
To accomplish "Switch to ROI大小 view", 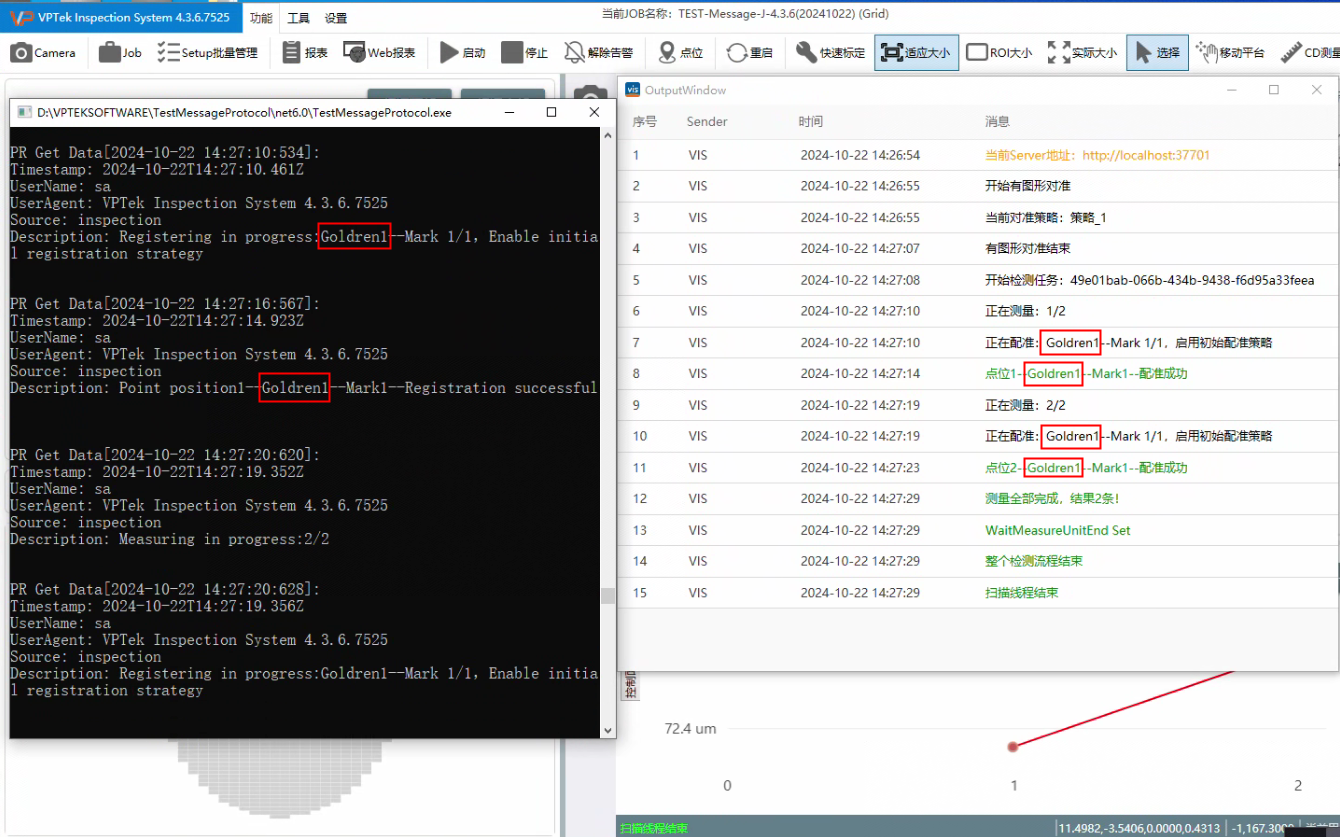I will tap(999, 53).
